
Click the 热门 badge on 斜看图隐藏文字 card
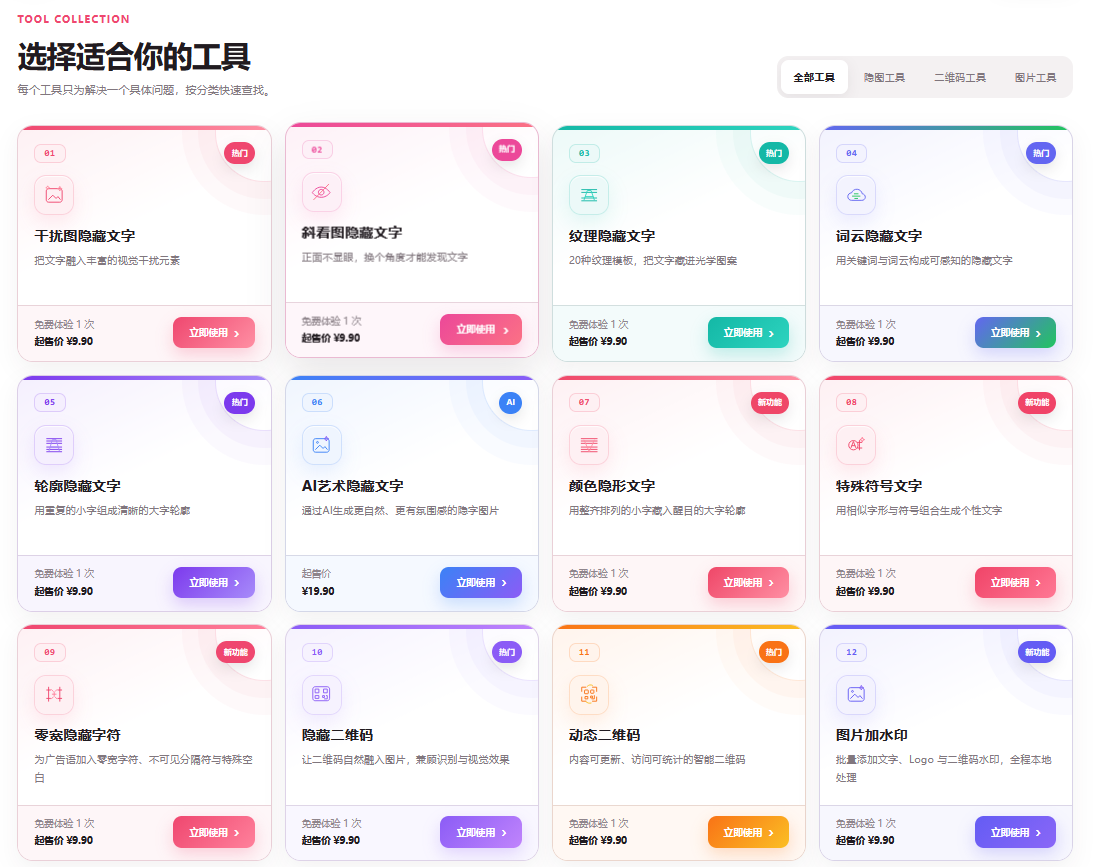pos(507,149)
